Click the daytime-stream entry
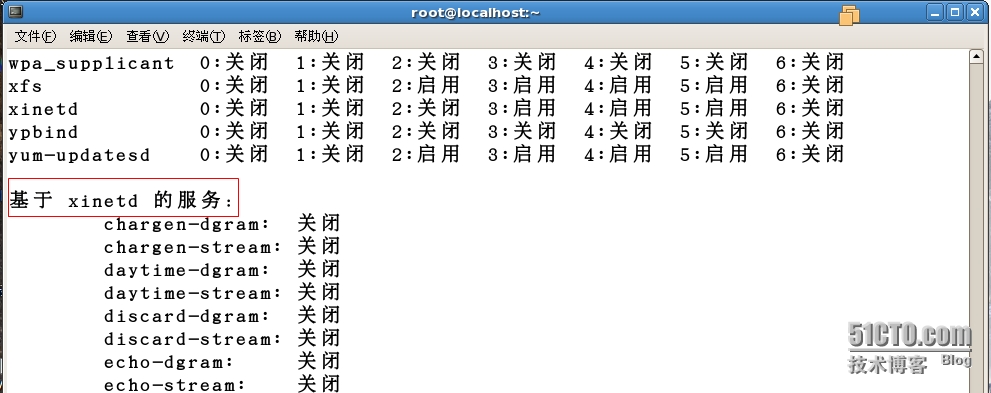Image resolution: width=991 pixels, height=393 pixels. (x=192, y=293)
